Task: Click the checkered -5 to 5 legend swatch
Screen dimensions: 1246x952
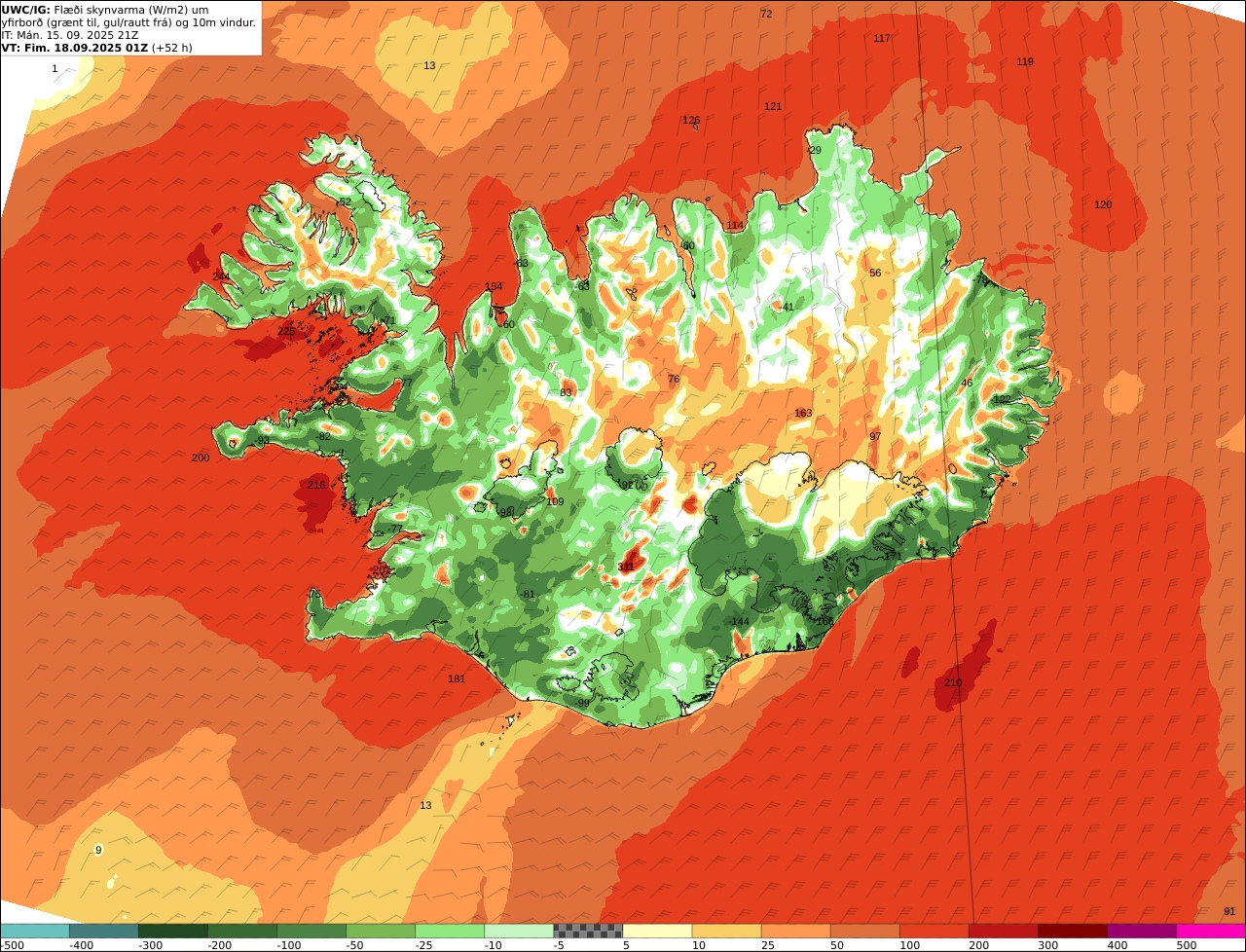Action: coord(588,931)
